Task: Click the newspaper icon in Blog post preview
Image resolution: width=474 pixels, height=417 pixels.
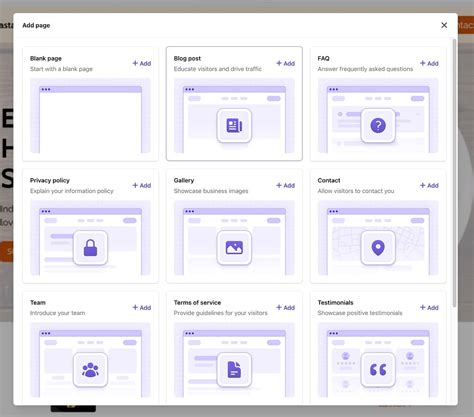Action: tap(234, 126)
